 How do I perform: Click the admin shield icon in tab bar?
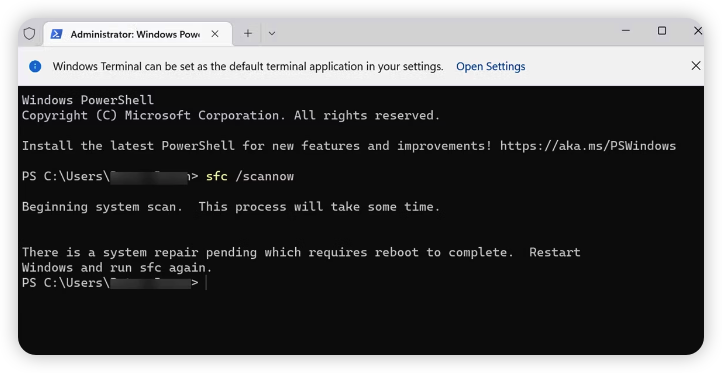coord(29,34)
